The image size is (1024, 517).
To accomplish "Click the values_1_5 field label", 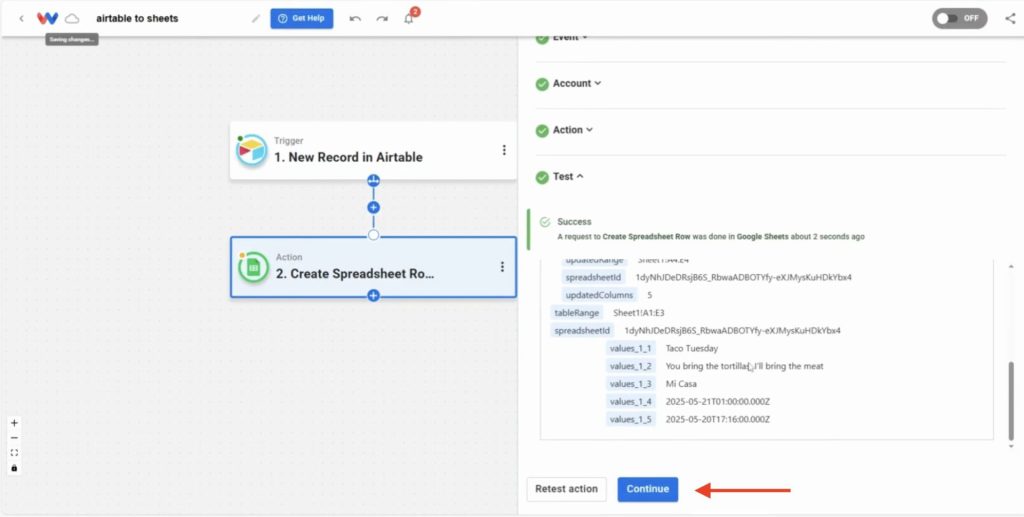I will click(x=630, y=419).
